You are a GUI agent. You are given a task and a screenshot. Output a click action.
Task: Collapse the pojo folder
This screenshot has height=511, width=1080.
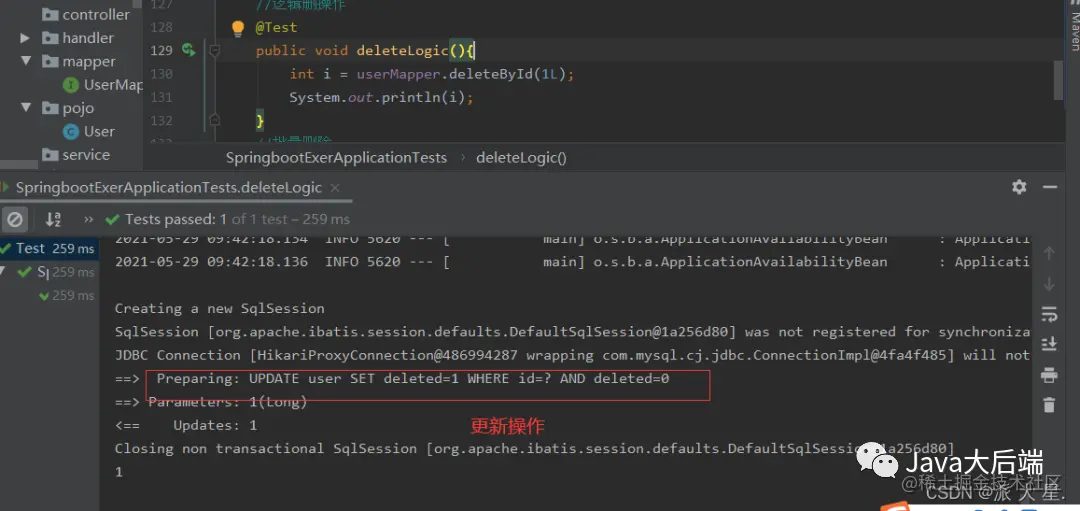(x=26, y=108)
